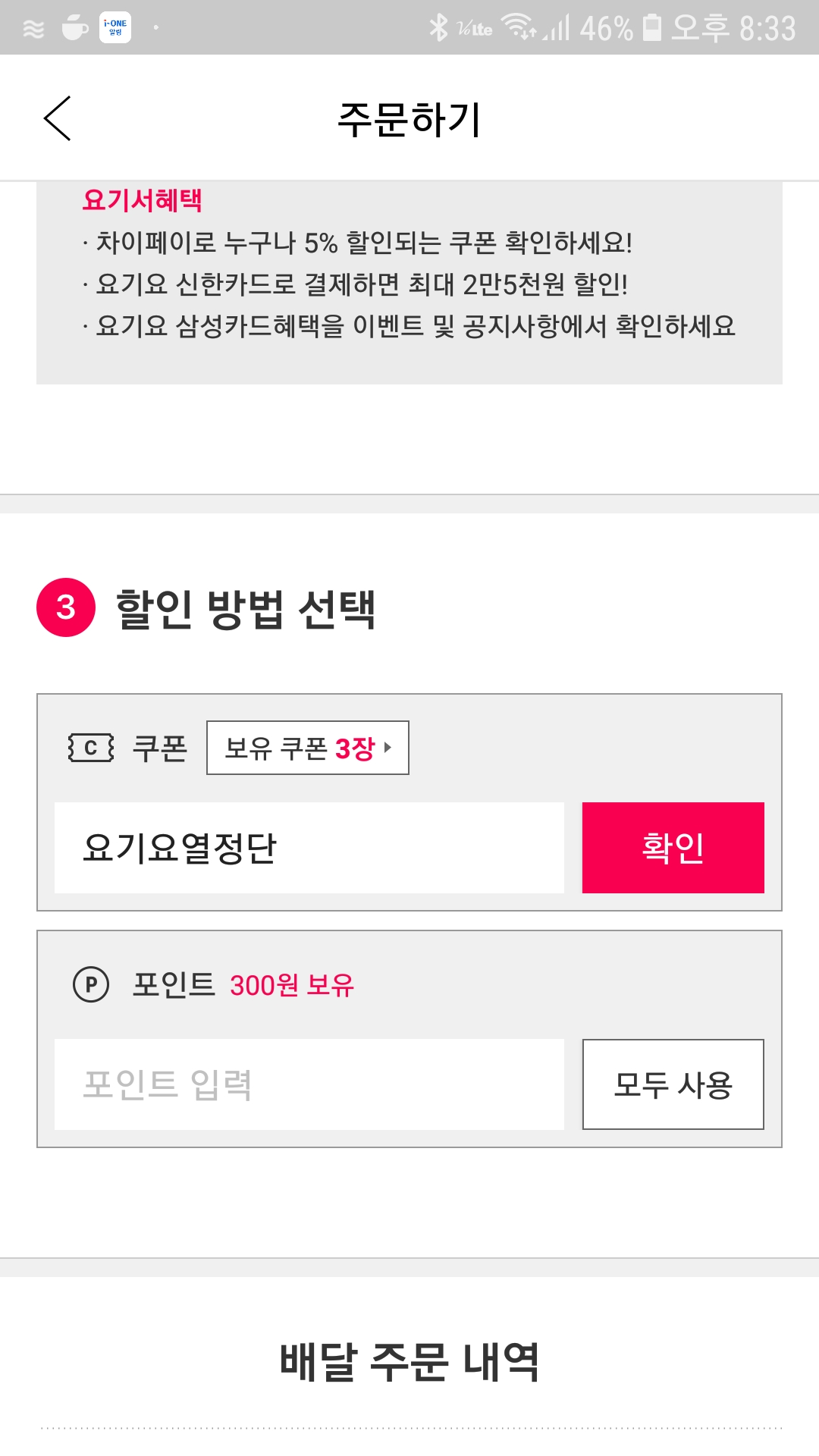This screenshot has height=1456, width=819.
Task: Tap the i-ONE notification icon
Action: 115,27
